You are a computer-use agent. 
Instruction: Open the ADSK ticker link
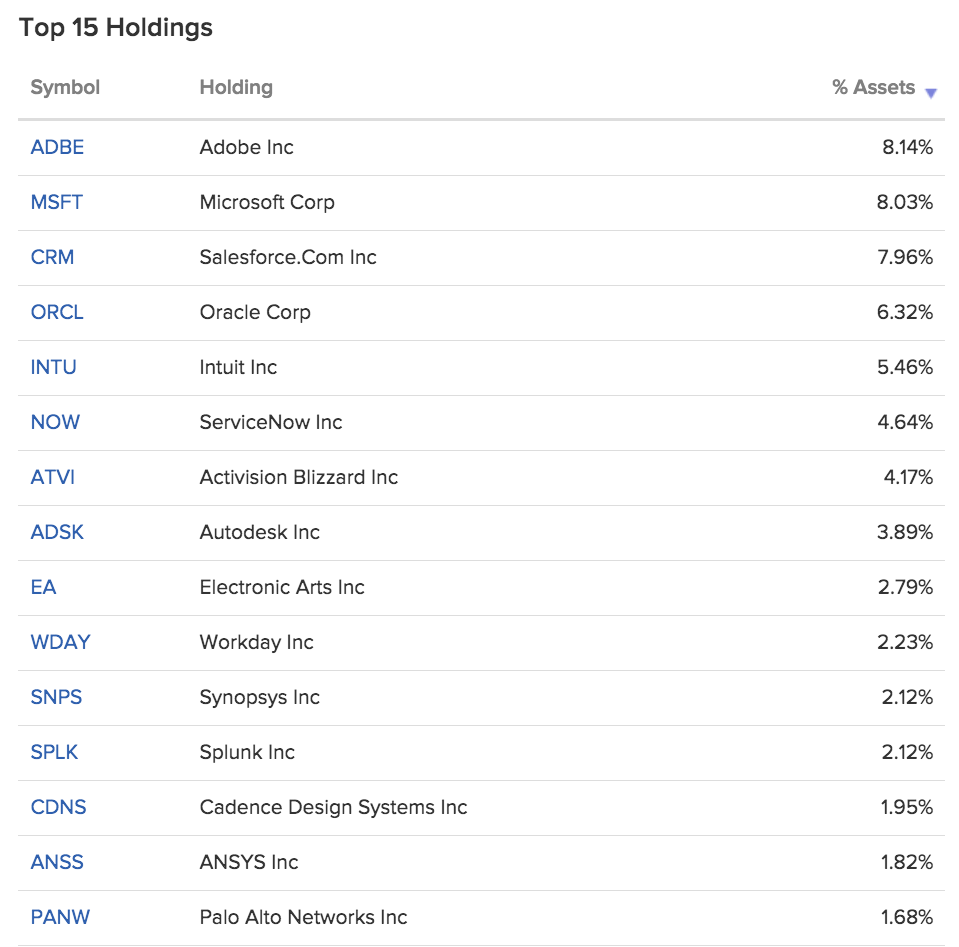57,533
